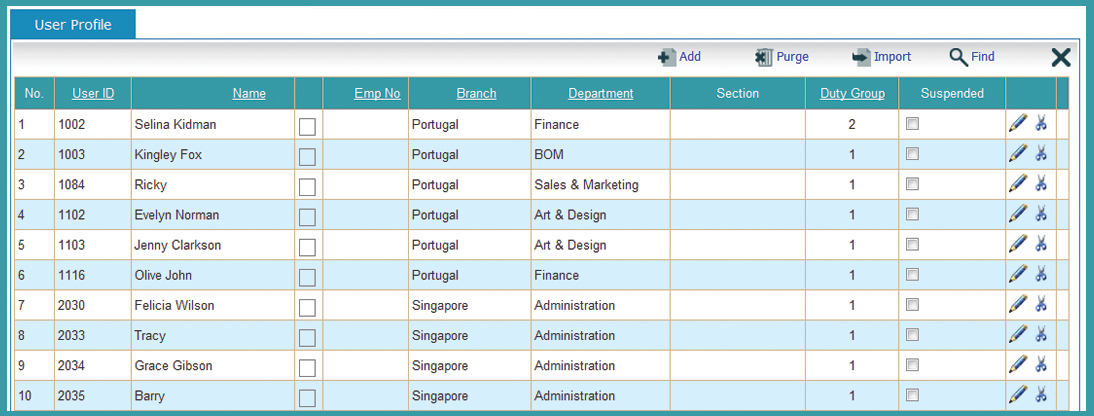Click the Purge icon in toolbar
The image size is (1094, 416).
coord(764,57)
